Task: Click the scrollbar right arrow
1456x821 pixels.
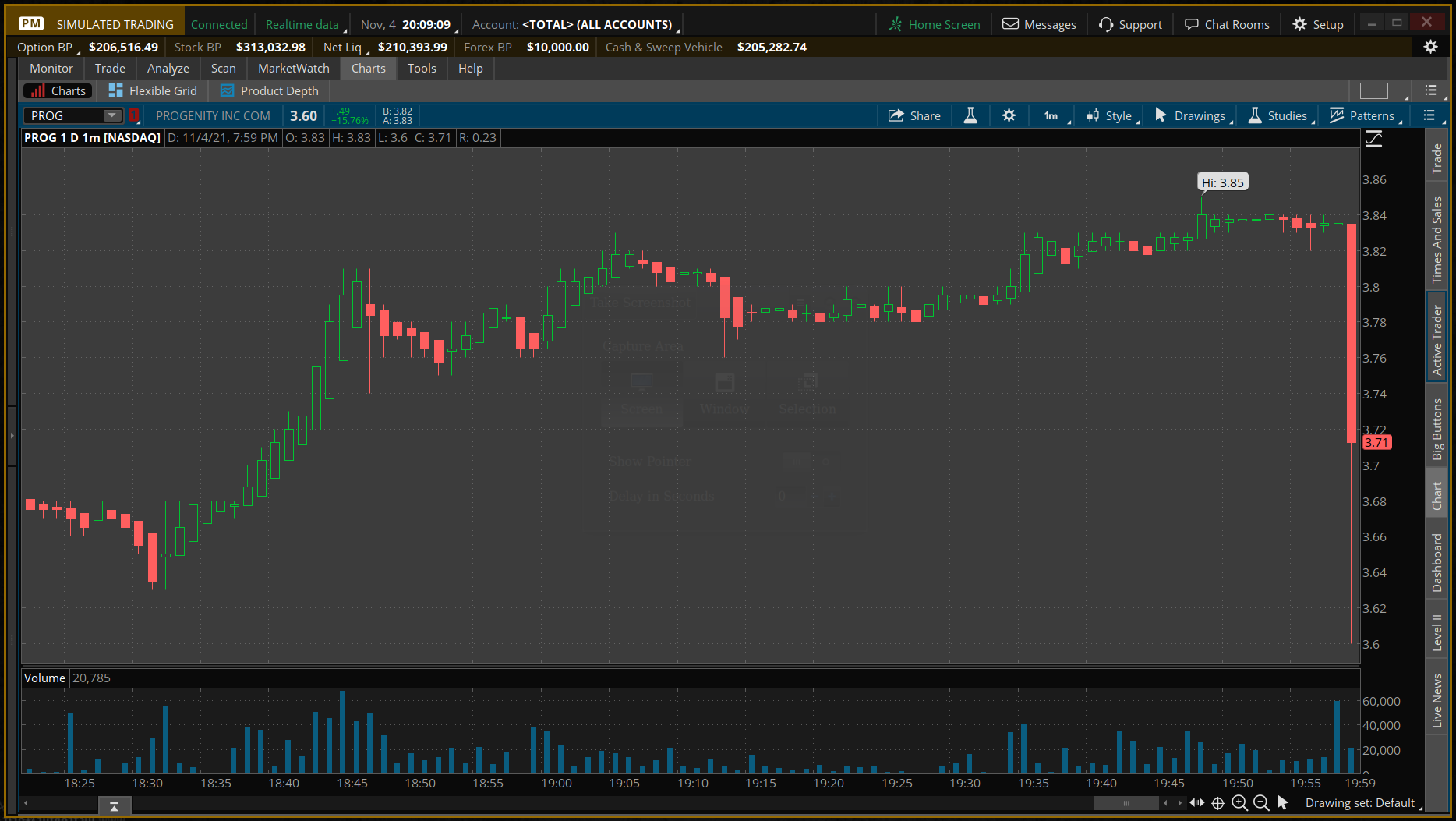Action: (1179, 803)
